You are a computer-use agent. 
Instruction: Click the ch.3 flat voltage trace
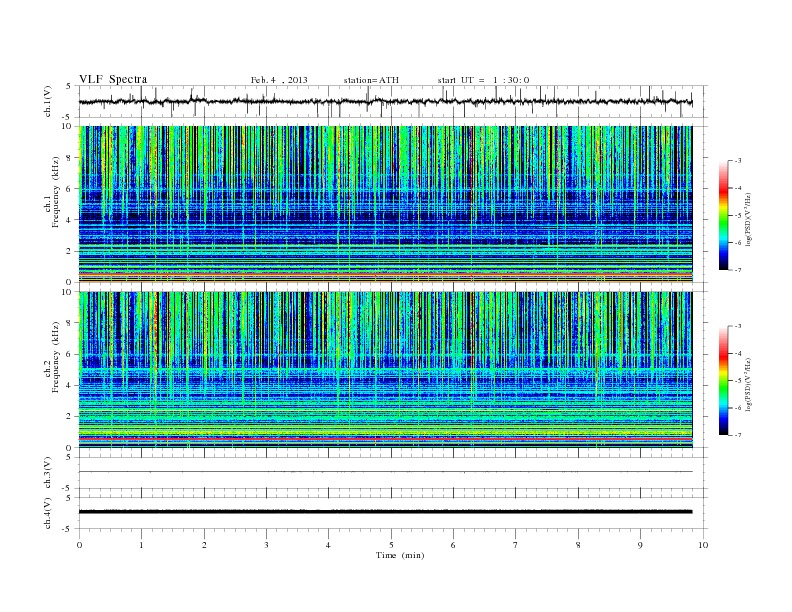point(385,472)
